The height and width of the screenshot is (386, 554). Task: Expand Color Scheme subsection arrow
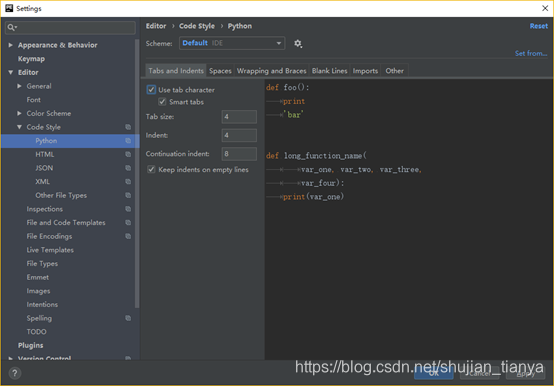pos(19,113)
